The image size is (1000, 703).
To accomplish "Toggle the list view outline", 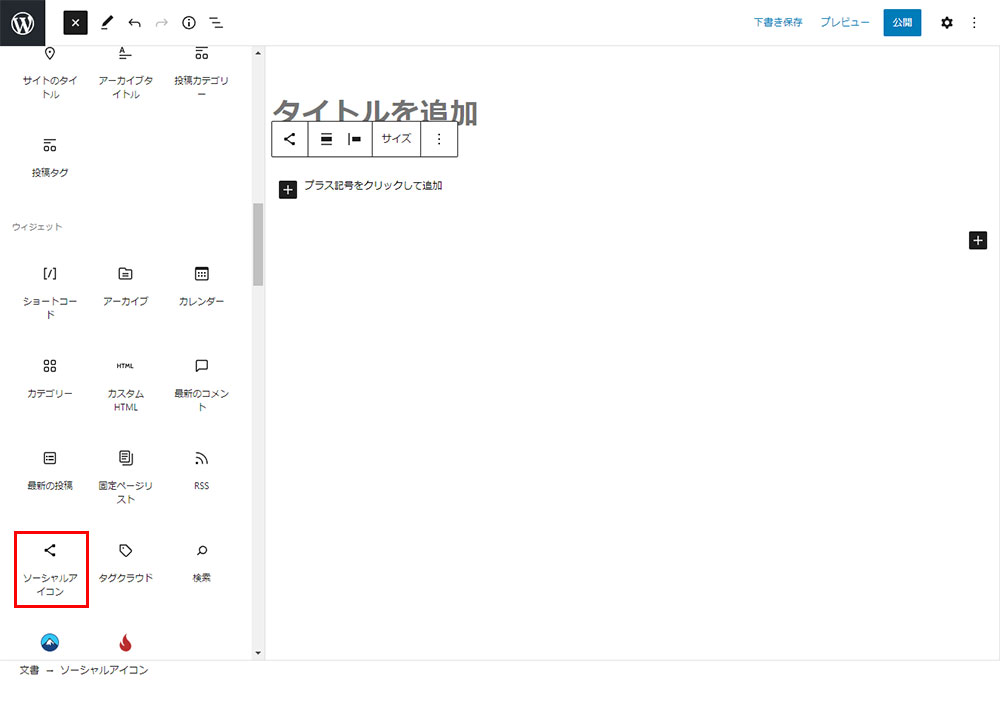I will coord(216,22).
